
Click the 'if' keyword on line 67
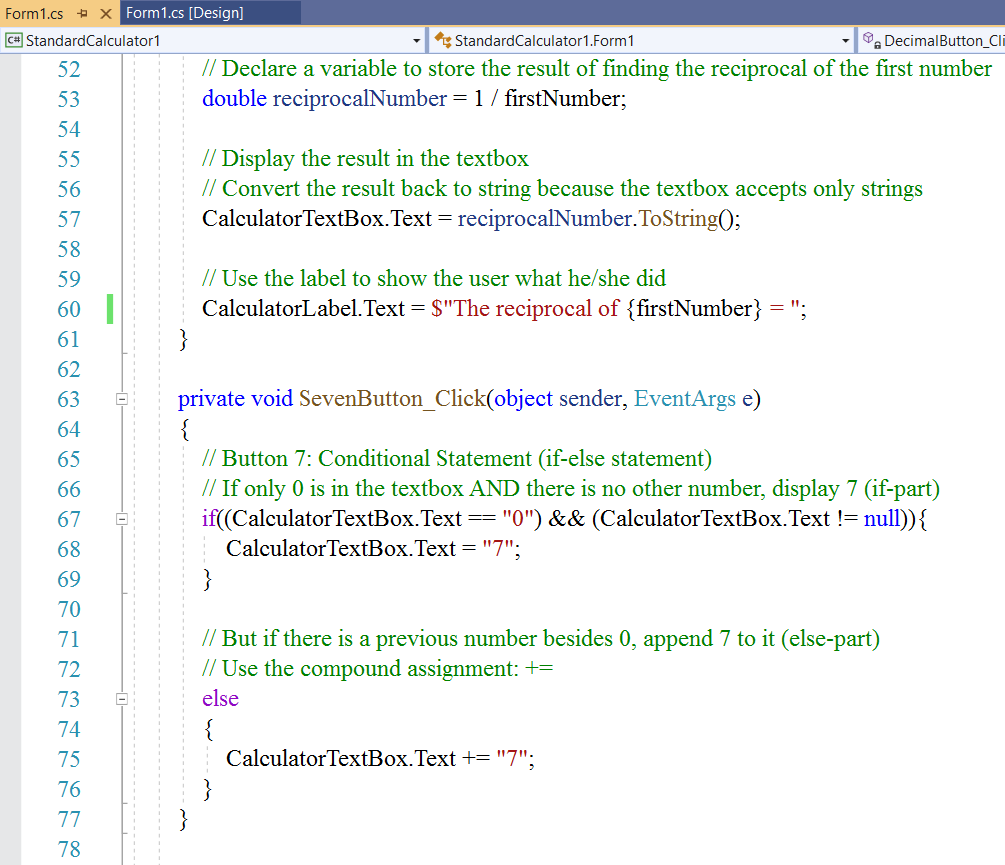click(x=209, y=518)
